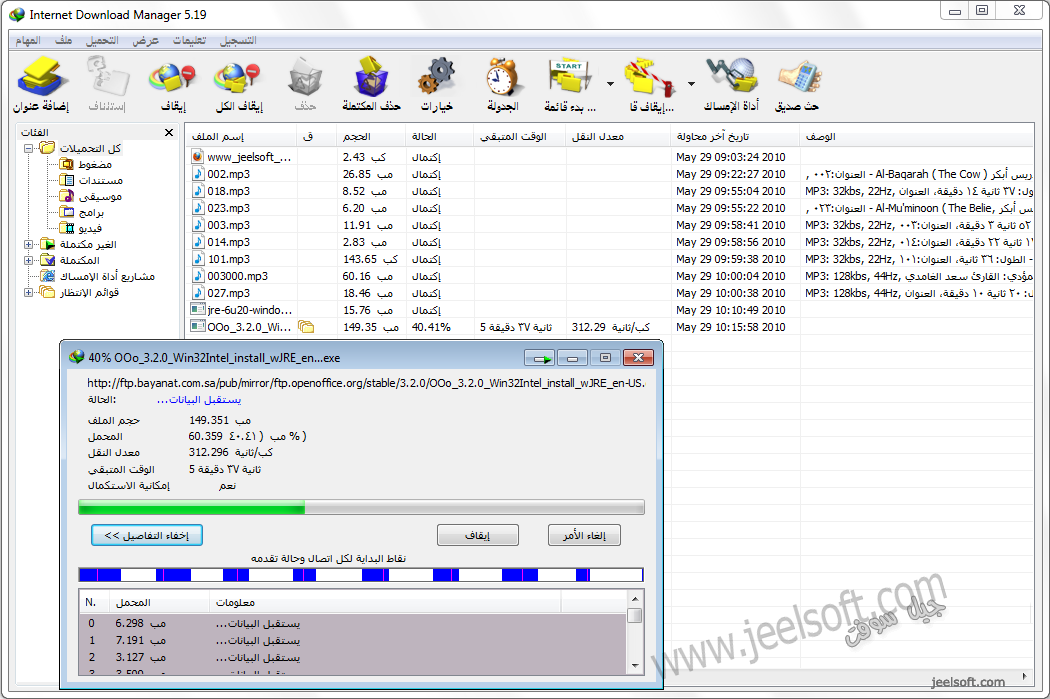Click the Stop (إيقاف) toolbar icon

(x=173, y=84)
